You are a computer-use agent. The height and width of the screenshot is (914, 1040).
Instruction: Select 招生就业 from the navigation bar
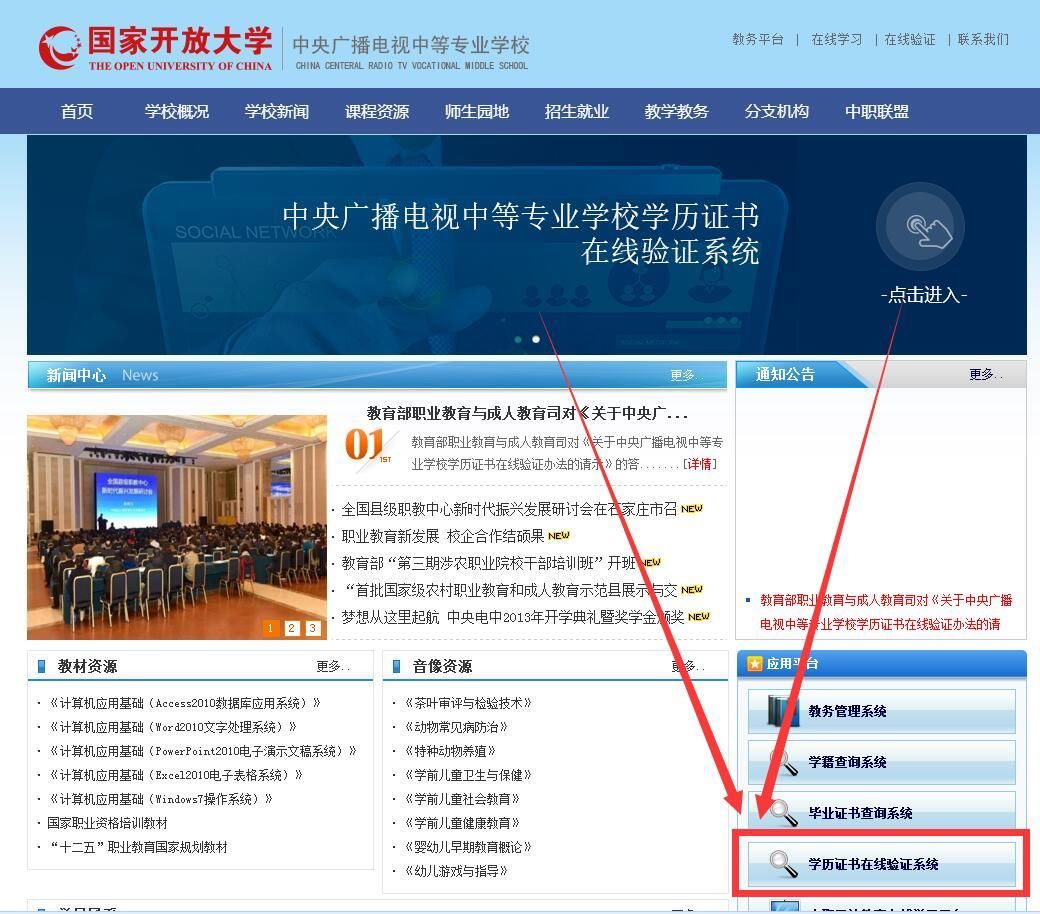click(577, 111)
